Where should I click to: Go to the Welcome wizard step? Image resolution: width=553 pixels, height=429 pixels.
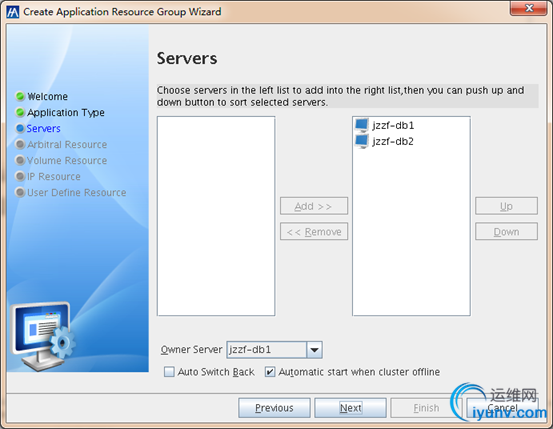click(x=48, y=96)
